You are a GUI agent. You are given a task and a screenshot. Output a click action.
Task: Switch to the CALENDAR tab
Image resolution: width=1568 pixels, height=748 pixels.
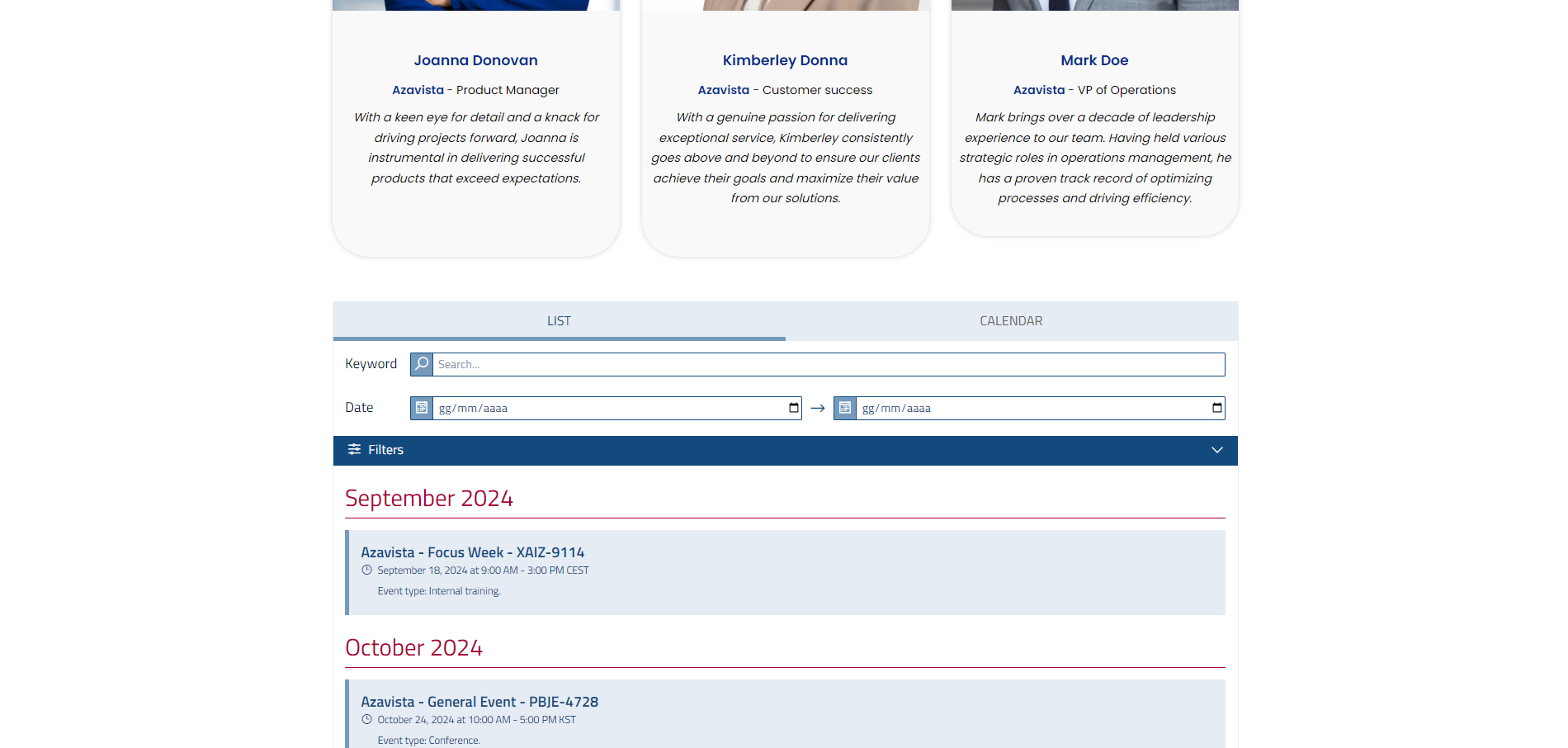coord(1011,321)
